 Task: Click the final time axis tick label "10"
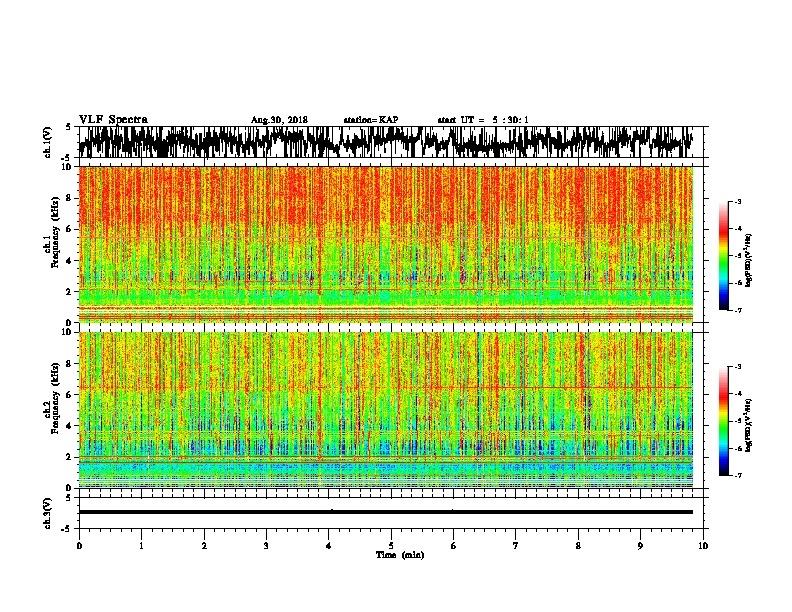point(703,546)
